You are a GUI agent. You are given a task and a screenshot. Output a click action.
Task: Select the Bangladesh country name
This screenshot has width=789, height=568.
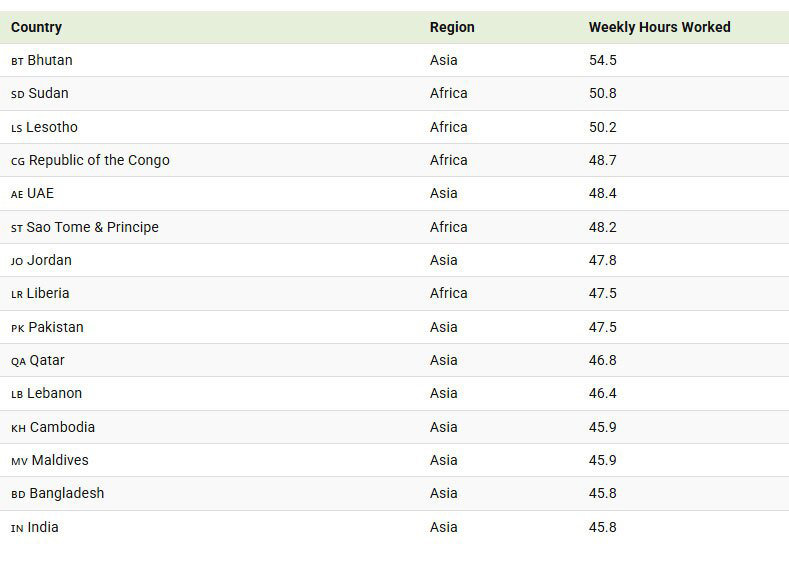point(66,493)
